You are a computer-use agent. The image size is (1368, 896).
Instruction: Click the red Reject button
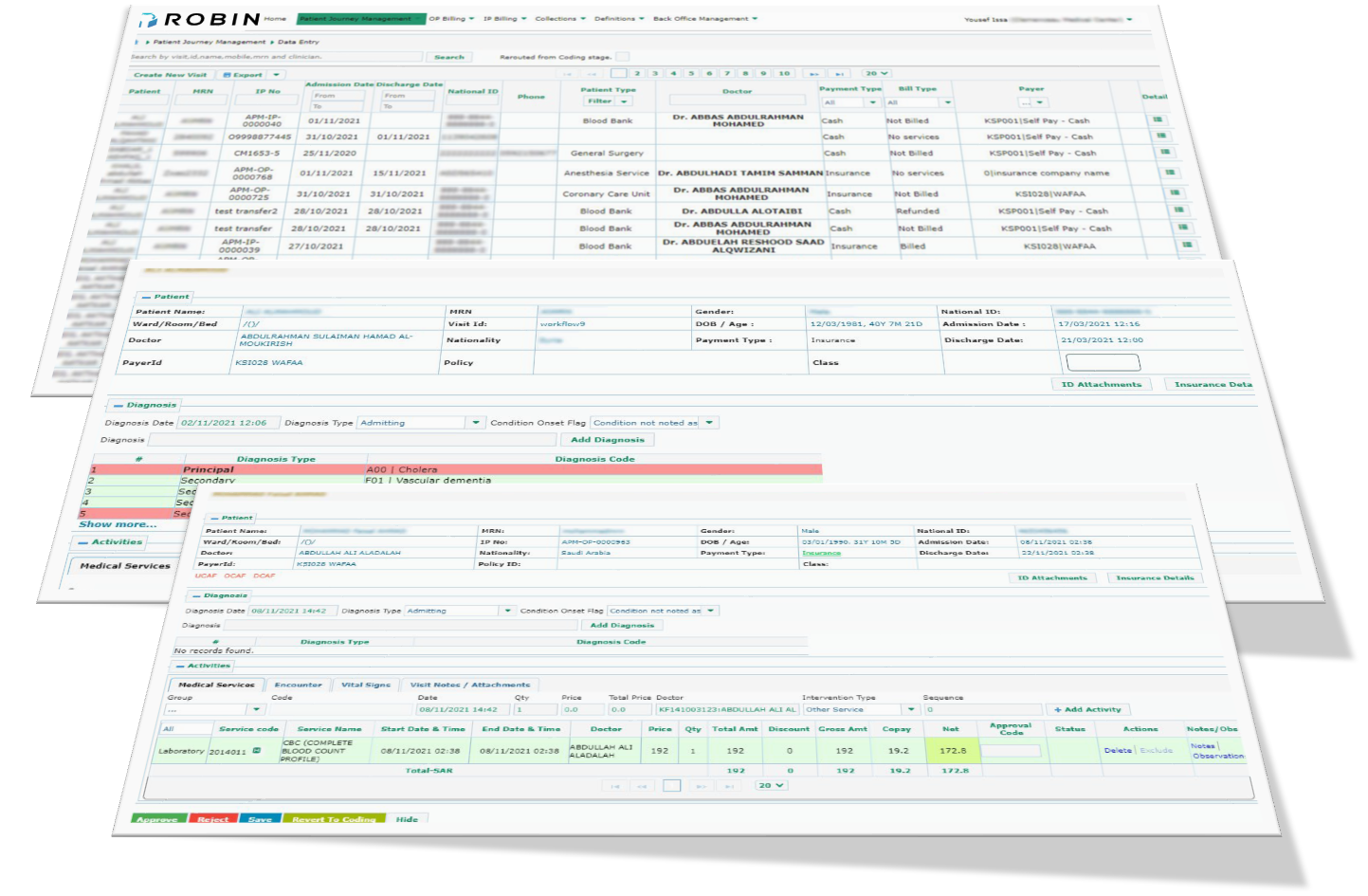[x=213, y=819]
